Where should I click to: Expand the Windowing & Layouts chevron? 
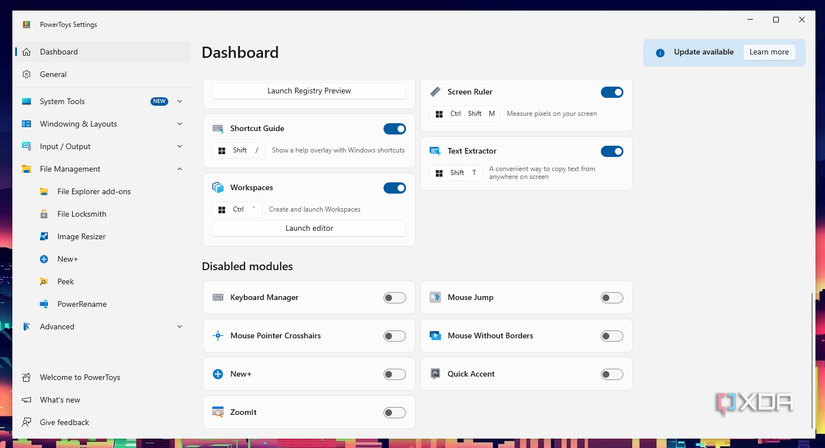tap(179, 124)
